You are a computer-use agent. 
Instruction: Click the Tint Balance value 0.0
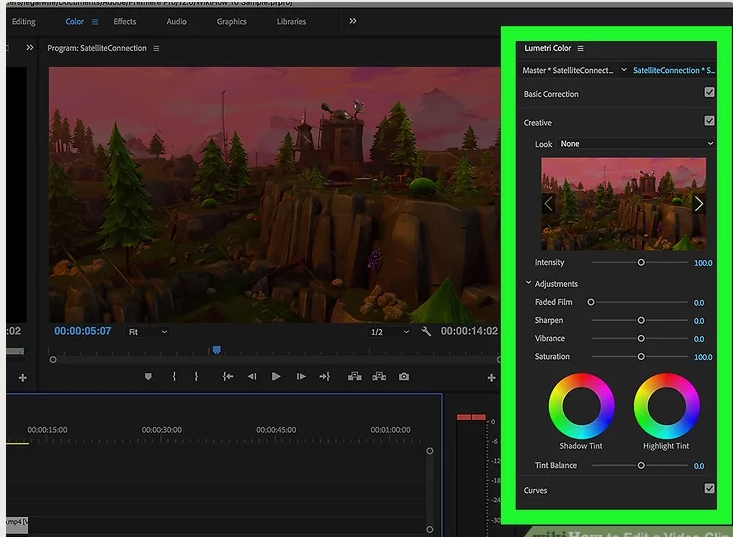point(699,466)
